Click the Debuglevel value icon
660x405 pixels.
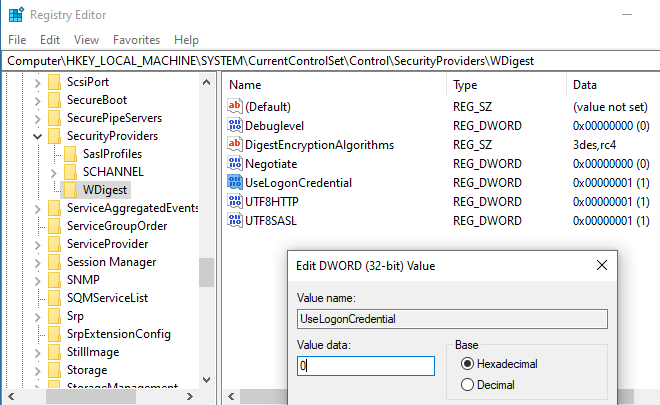(x=236, y=125)
